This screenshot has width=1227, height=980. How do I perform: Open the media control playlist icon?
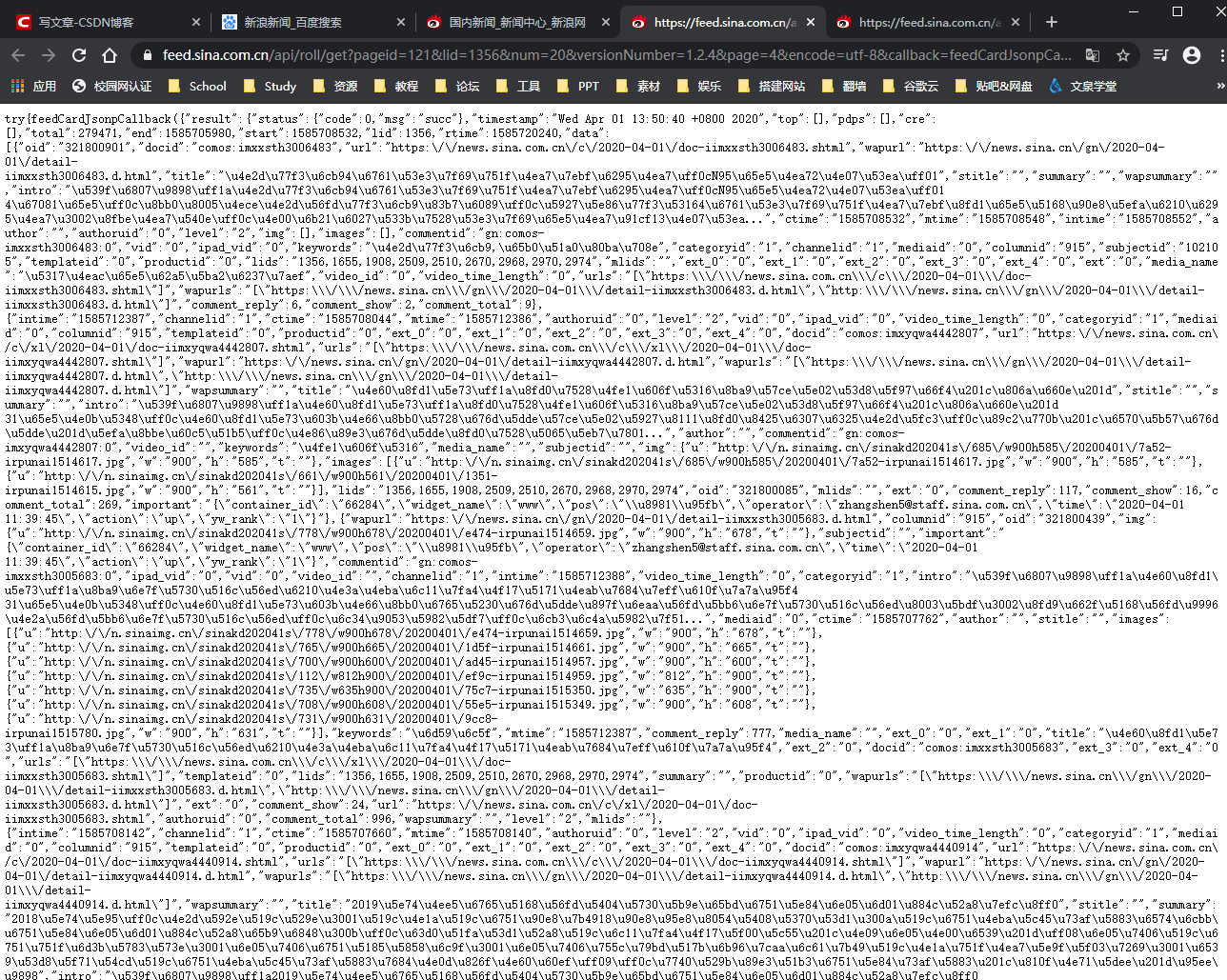point(1160,55)
